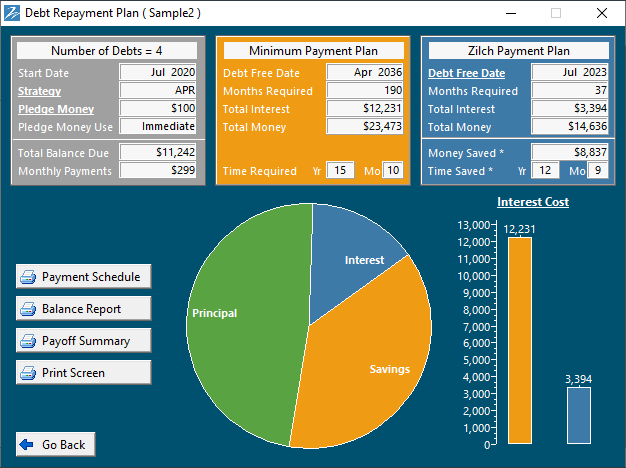The height and width of the screenshot is (468, 626).
Task: Open the Strategy link
Action: click(39, 91)
